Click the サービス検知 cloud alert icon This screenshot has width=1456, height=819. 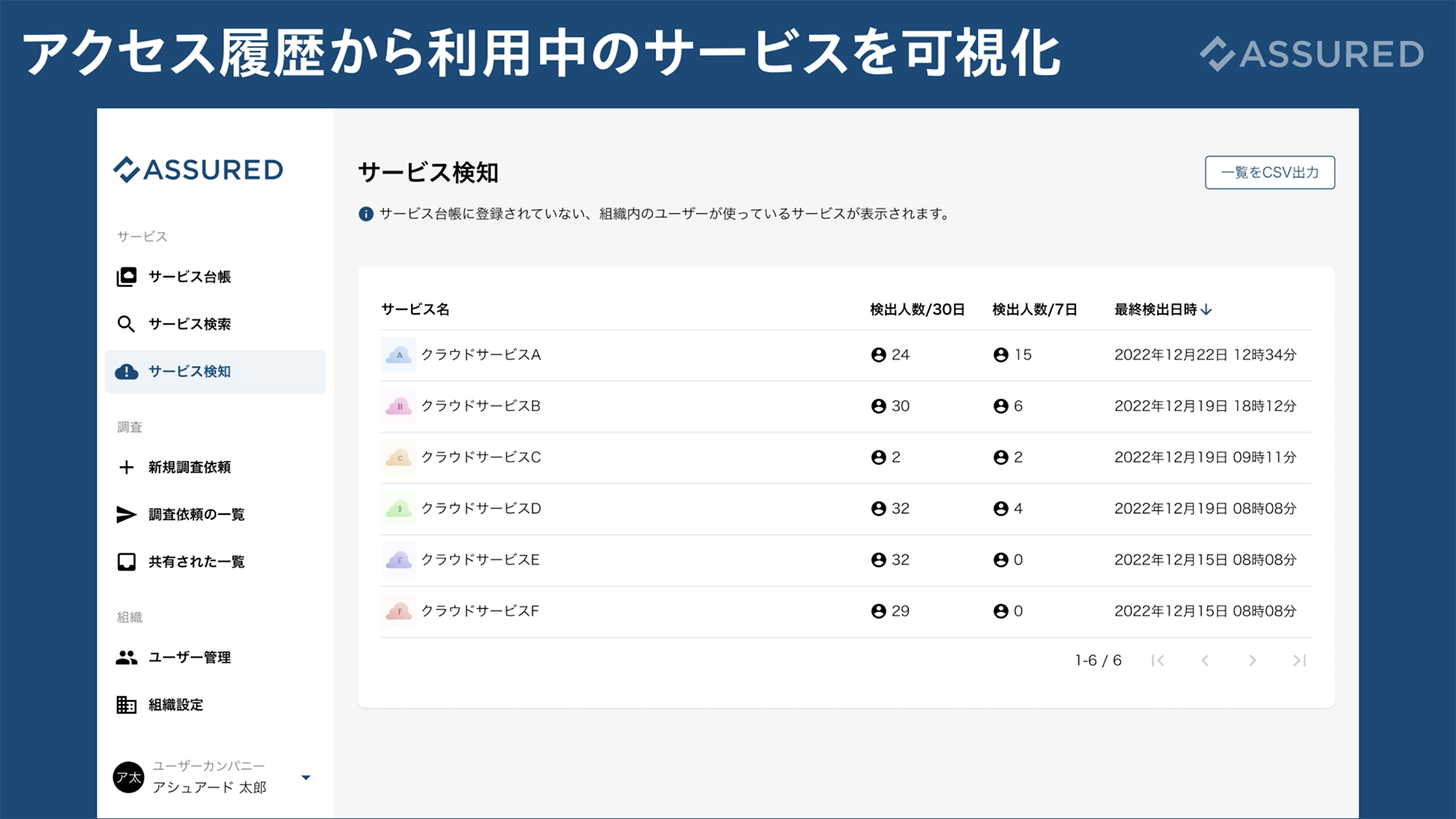[127, 372]
